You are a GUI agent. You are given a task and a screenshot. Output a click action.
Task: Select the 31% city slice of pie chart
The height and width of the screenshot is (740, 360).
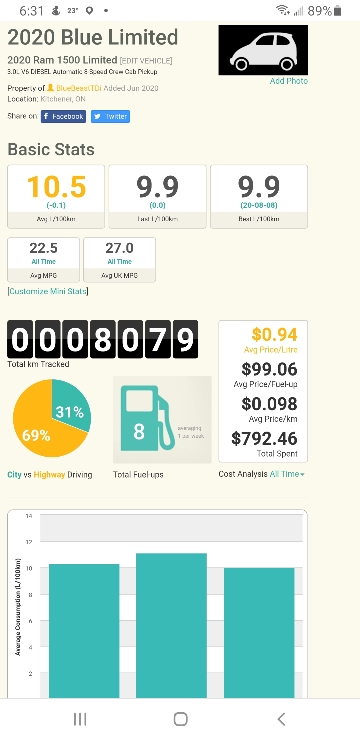(71, 407)
